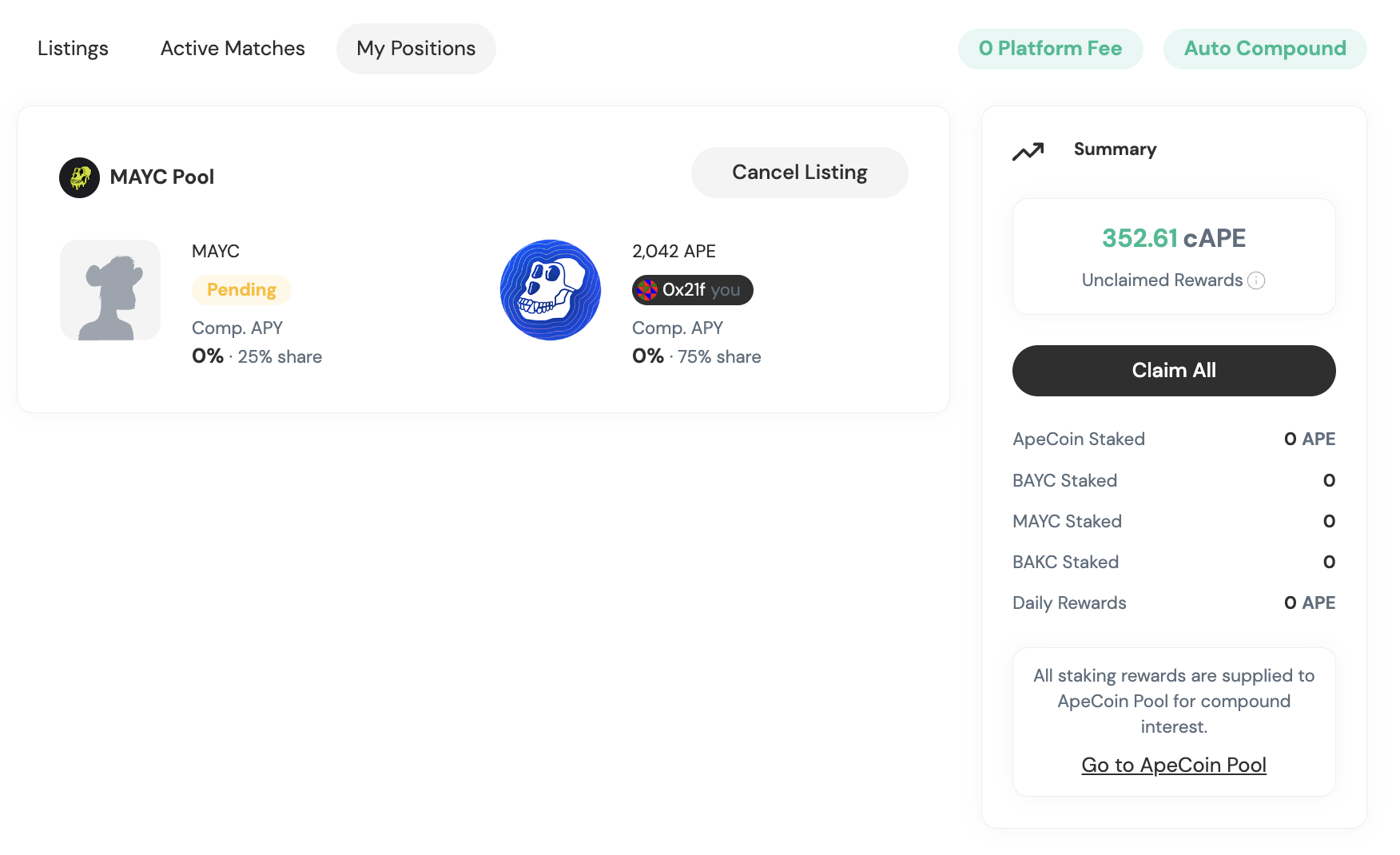The height and width of the screenshot is (855, 1400).
Task: Click the gray MAYC placeholder thumbnail
Action: [110, 290]
